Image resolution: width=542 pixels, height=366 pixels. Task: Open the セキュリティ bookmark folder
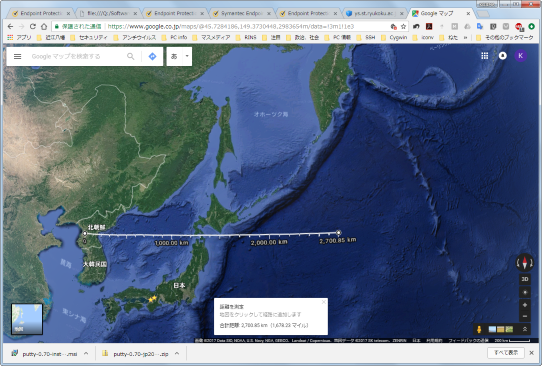(89, 37)
